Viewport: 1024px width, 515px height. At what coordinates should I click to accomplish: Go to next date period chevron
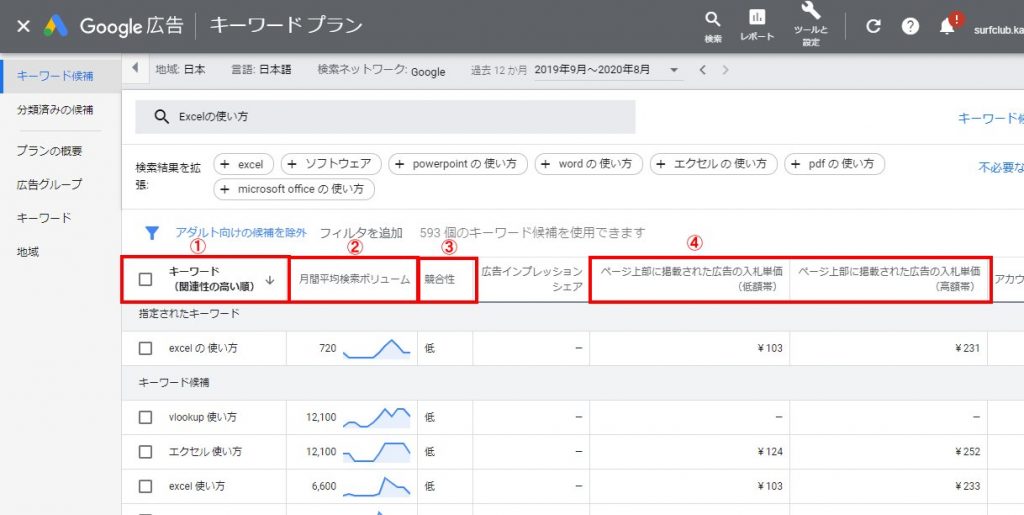tap(725, 70)
